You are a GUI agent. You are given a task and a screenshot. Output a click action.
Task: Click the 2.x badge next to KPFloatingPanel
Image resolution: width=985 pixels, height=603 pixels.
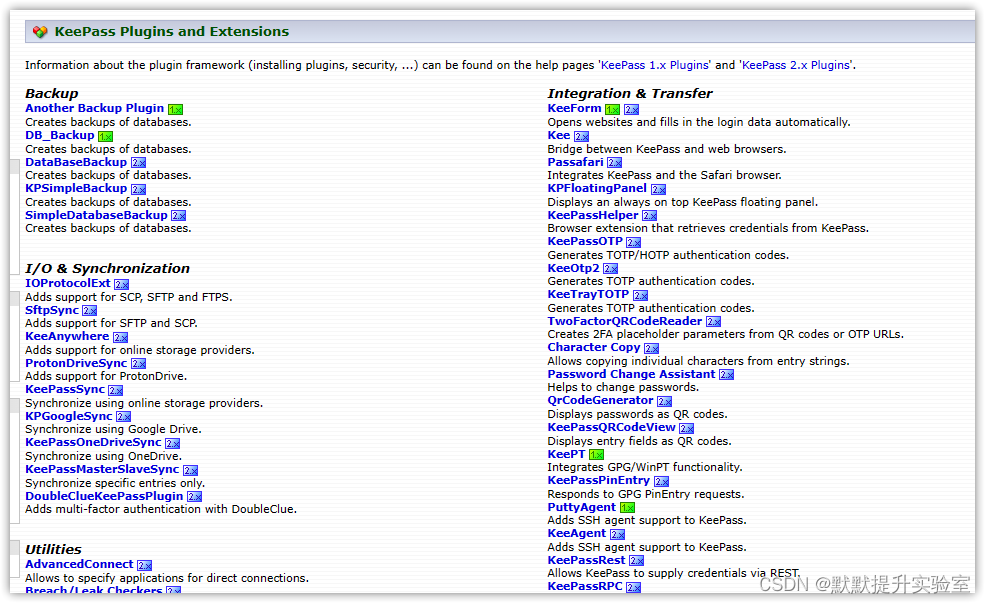click(658, 189)
